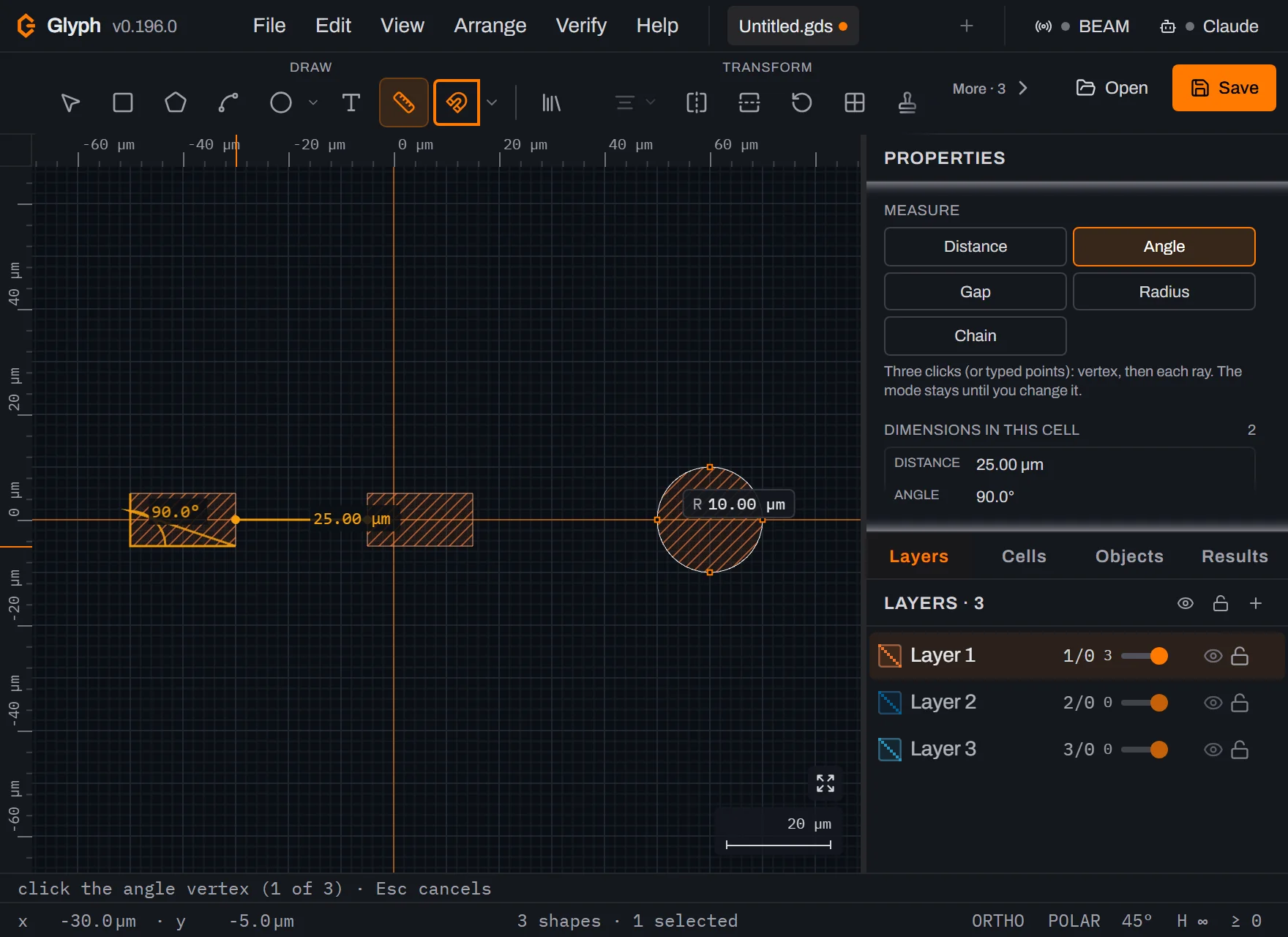
Task: Add a new document tab with plus
Action: point(967,26)
